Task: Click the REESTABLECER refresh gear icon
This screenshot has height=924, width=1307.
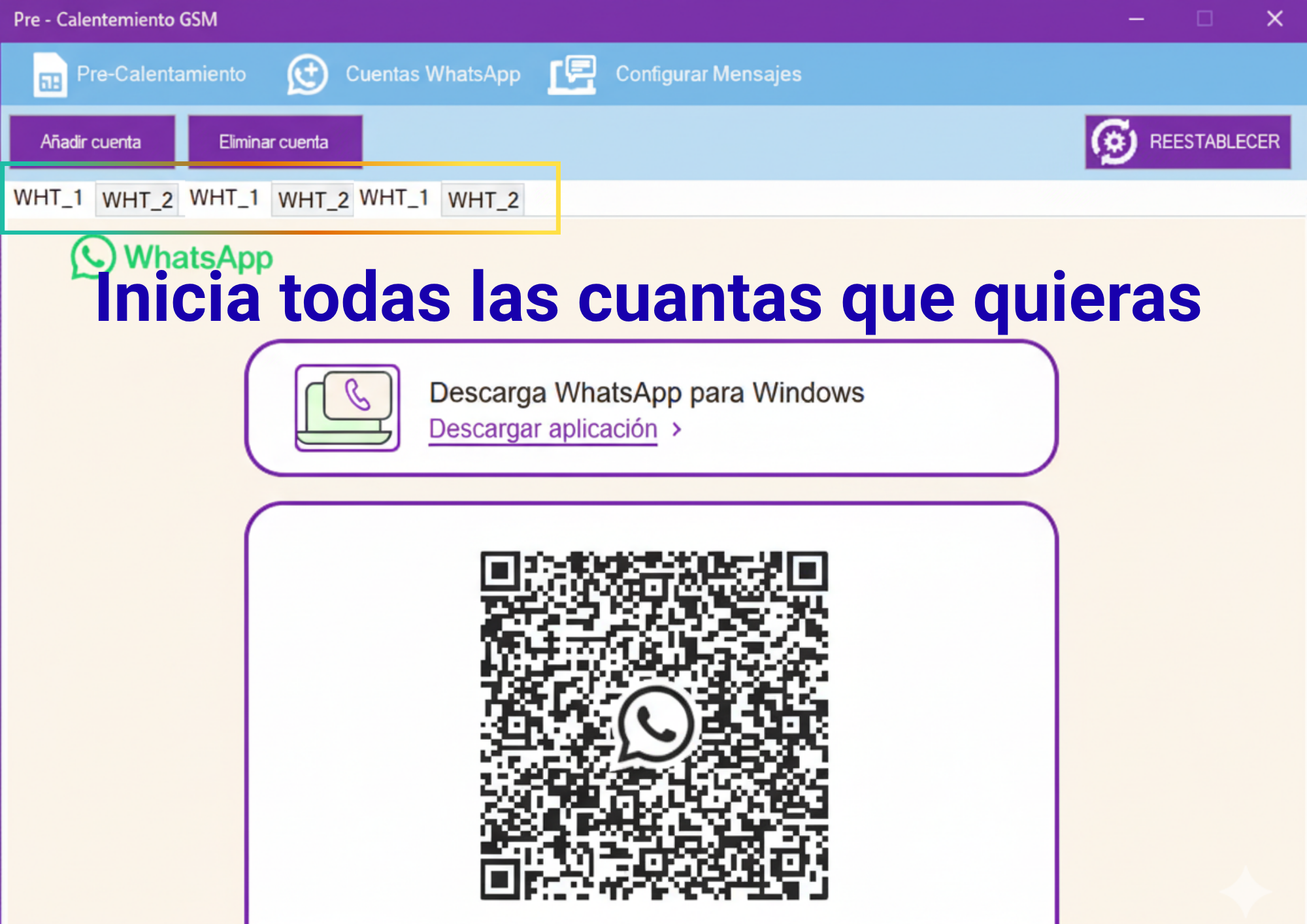Action: pyautogui.click(x=1115, y=140)
